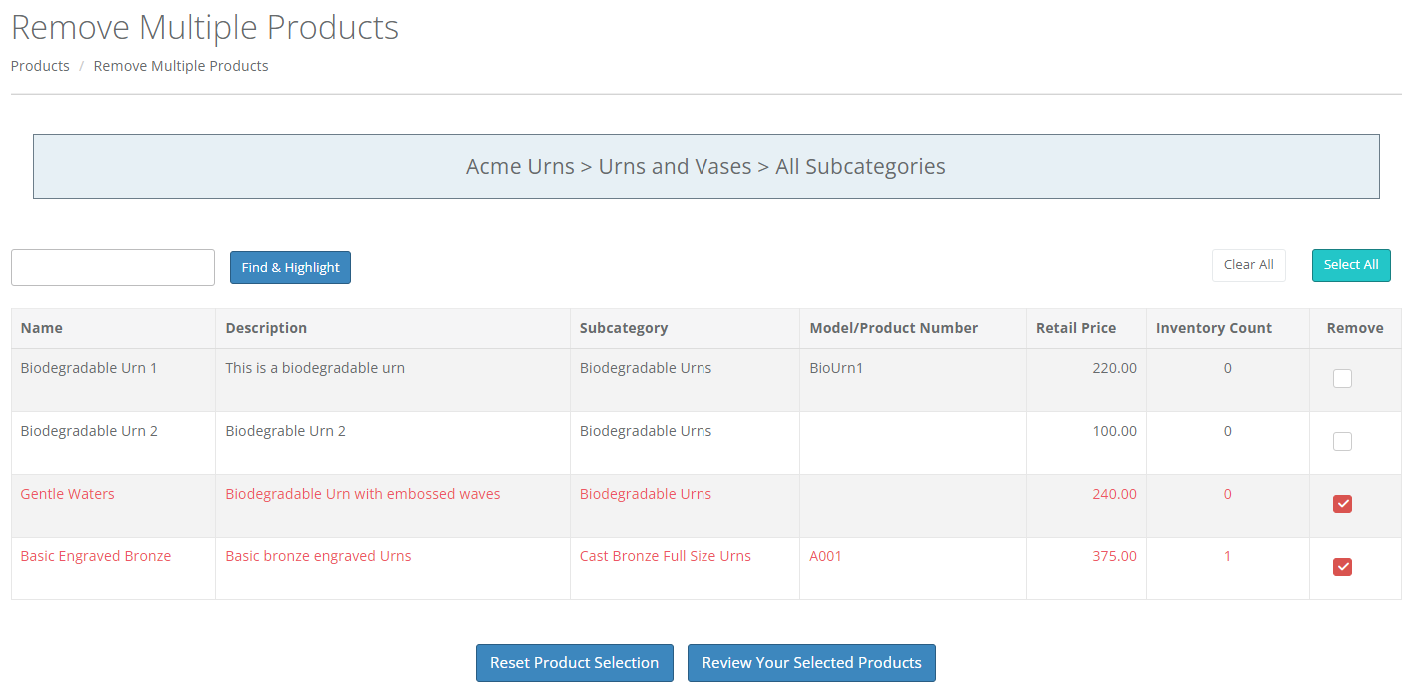1410x690 pixels.
Task: Click the Model/Product Number column header
Action: 893,328
